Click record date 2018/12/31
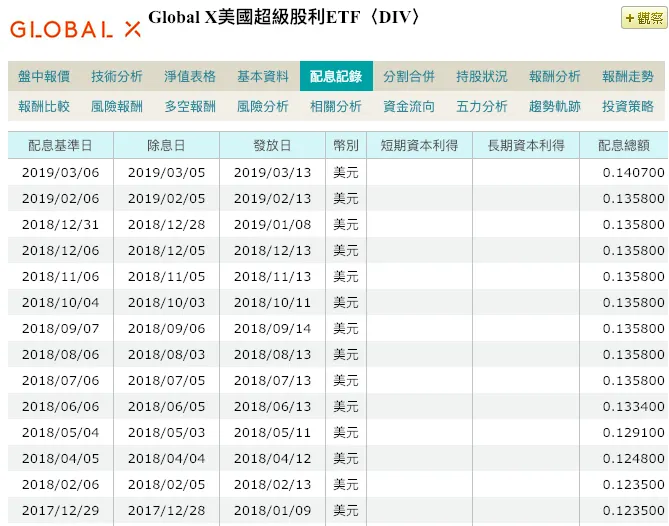Screen dimensions: 669x526 tap(61, 225)
